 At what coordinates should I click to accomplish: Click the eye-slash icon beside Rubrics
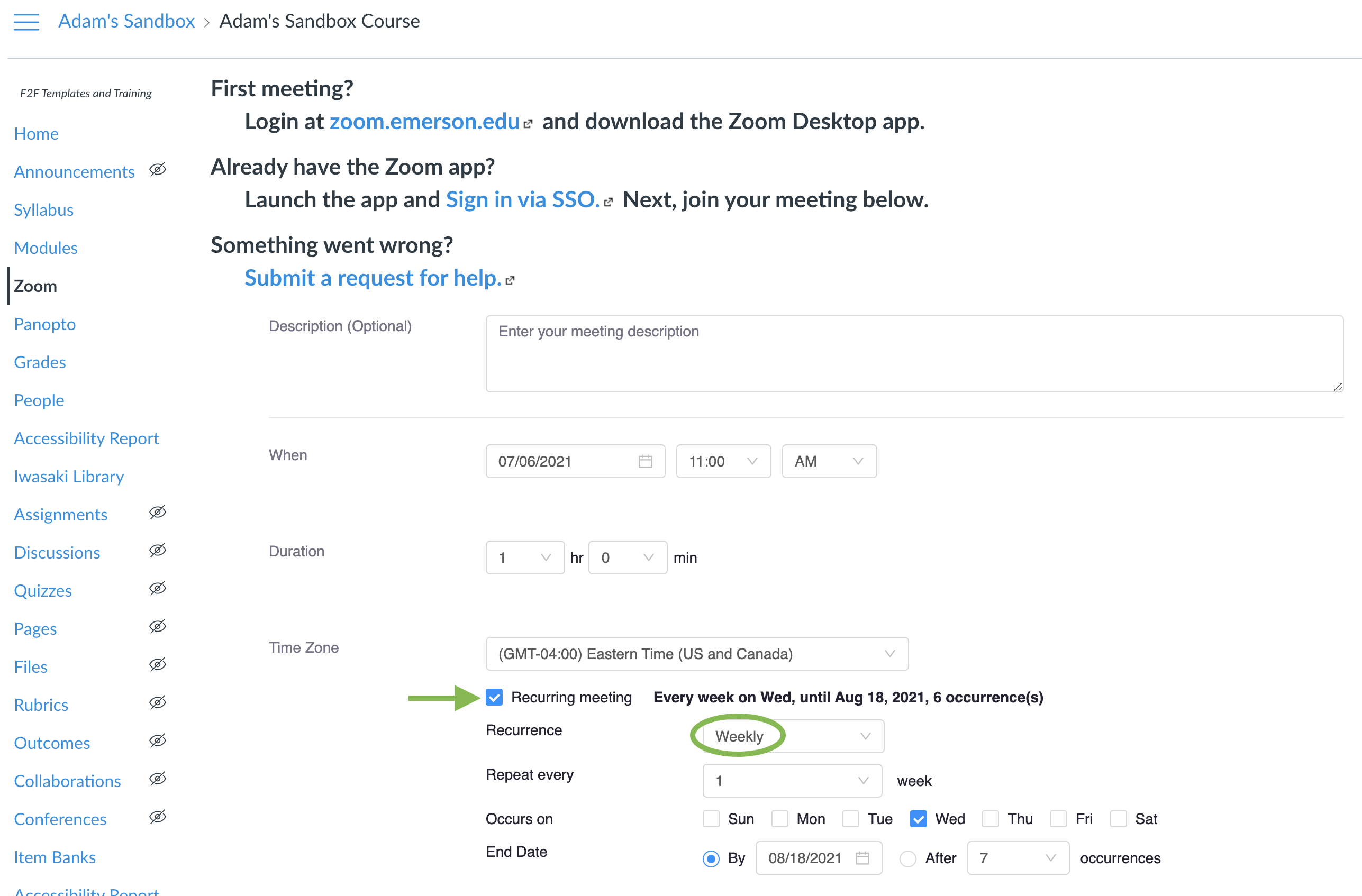click(158, 702)
